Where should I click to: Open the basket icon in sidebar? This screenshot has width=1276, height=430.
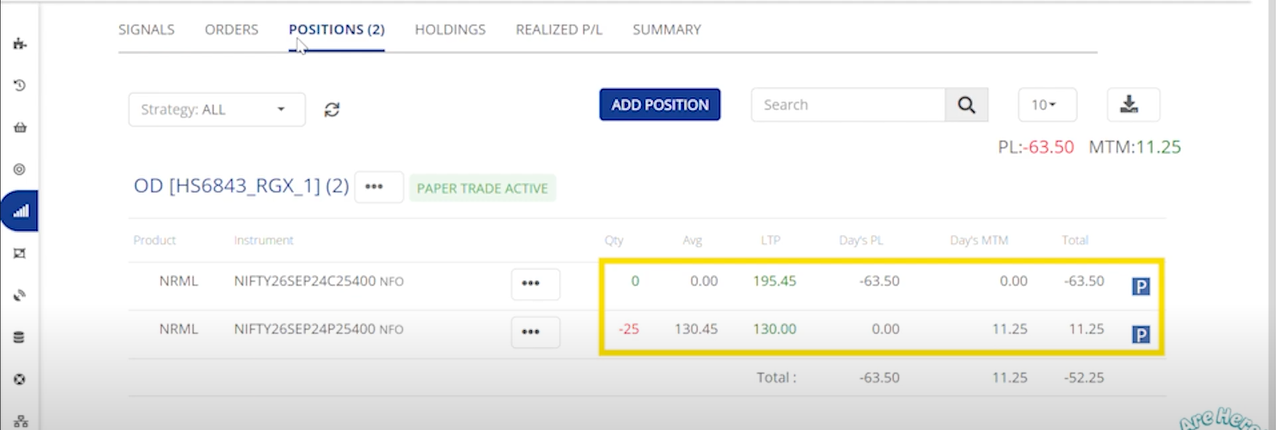pos(18,128)
